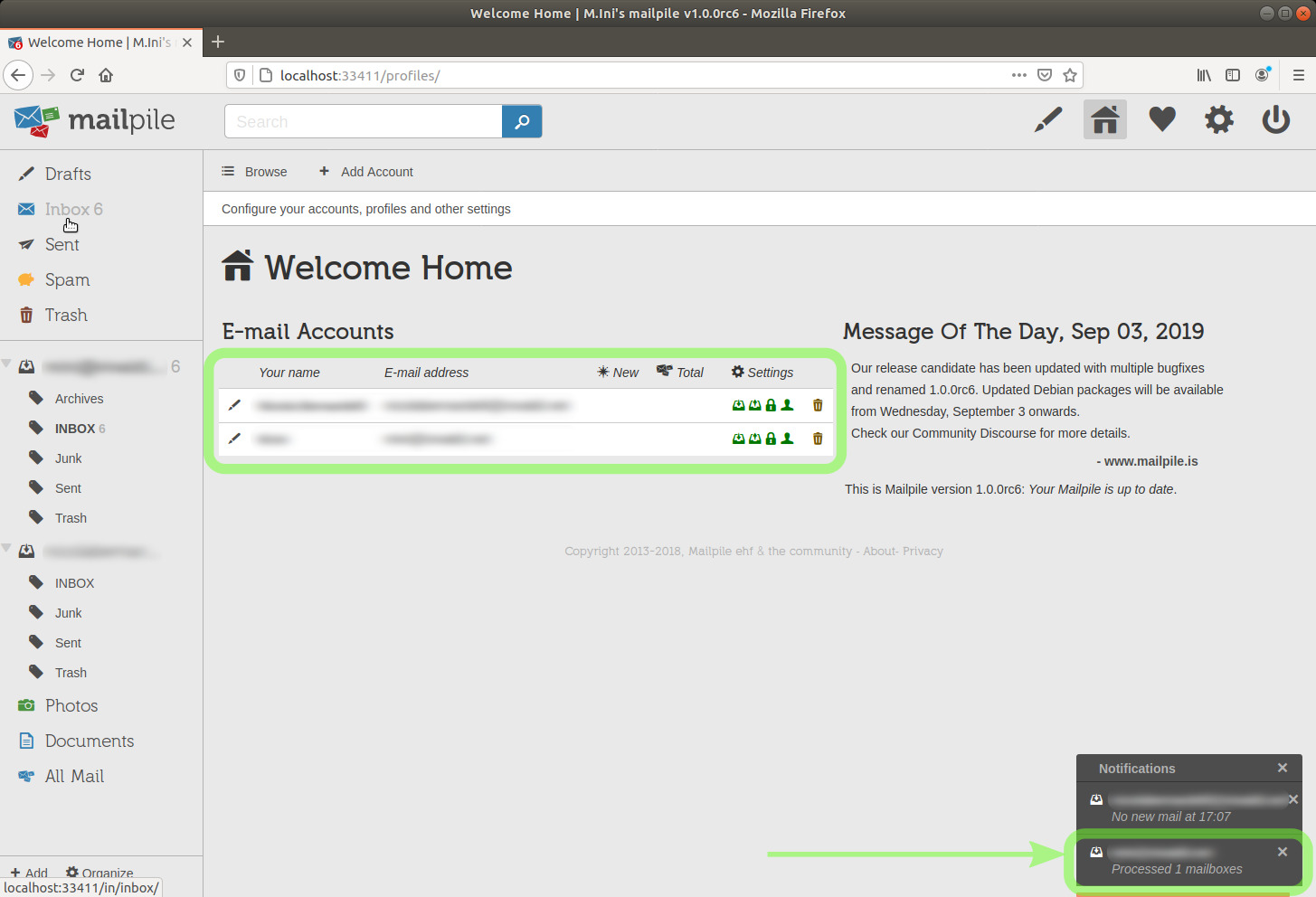Open the second account's INBOX tag
Screen dimensions: 1316x897
[x=74, y=583]
